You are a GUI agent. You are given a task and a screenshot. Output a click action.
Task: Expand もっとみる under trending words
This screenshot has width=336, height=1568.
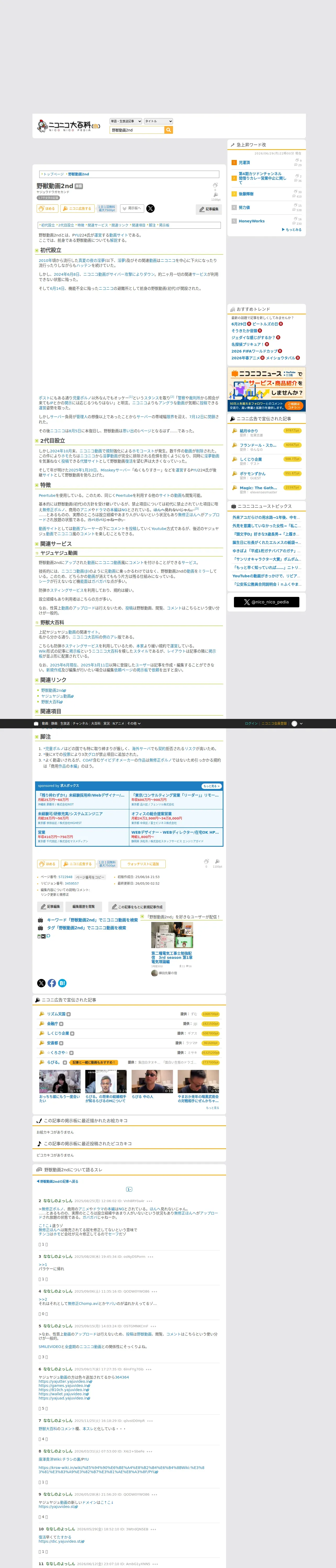(292, 229)
